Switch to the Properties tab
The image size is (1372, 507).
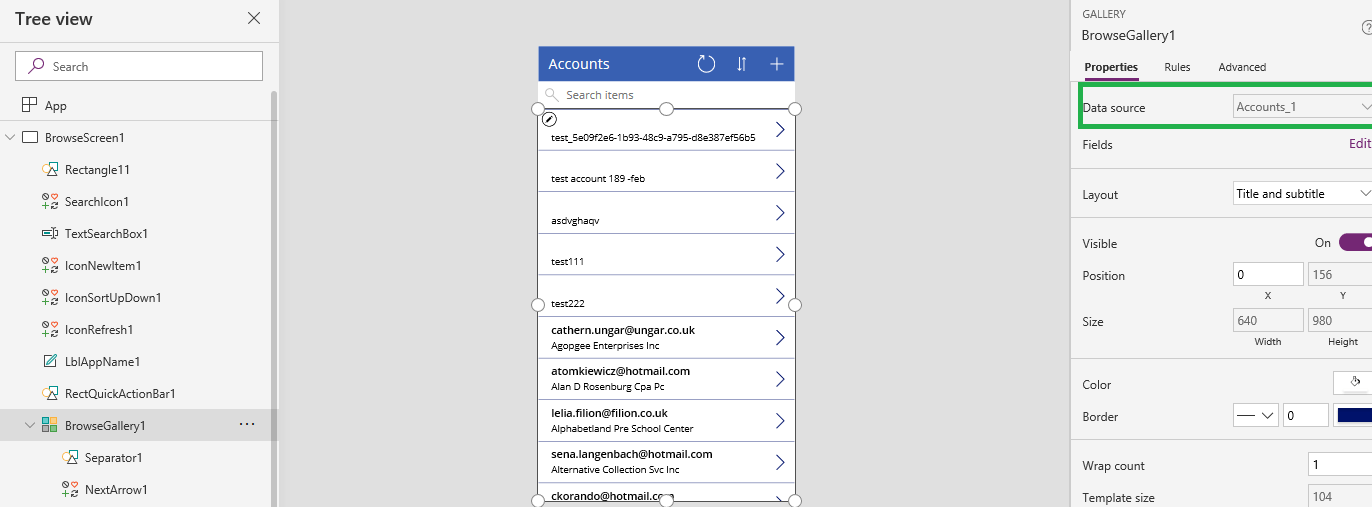[x=1111, y=67]
